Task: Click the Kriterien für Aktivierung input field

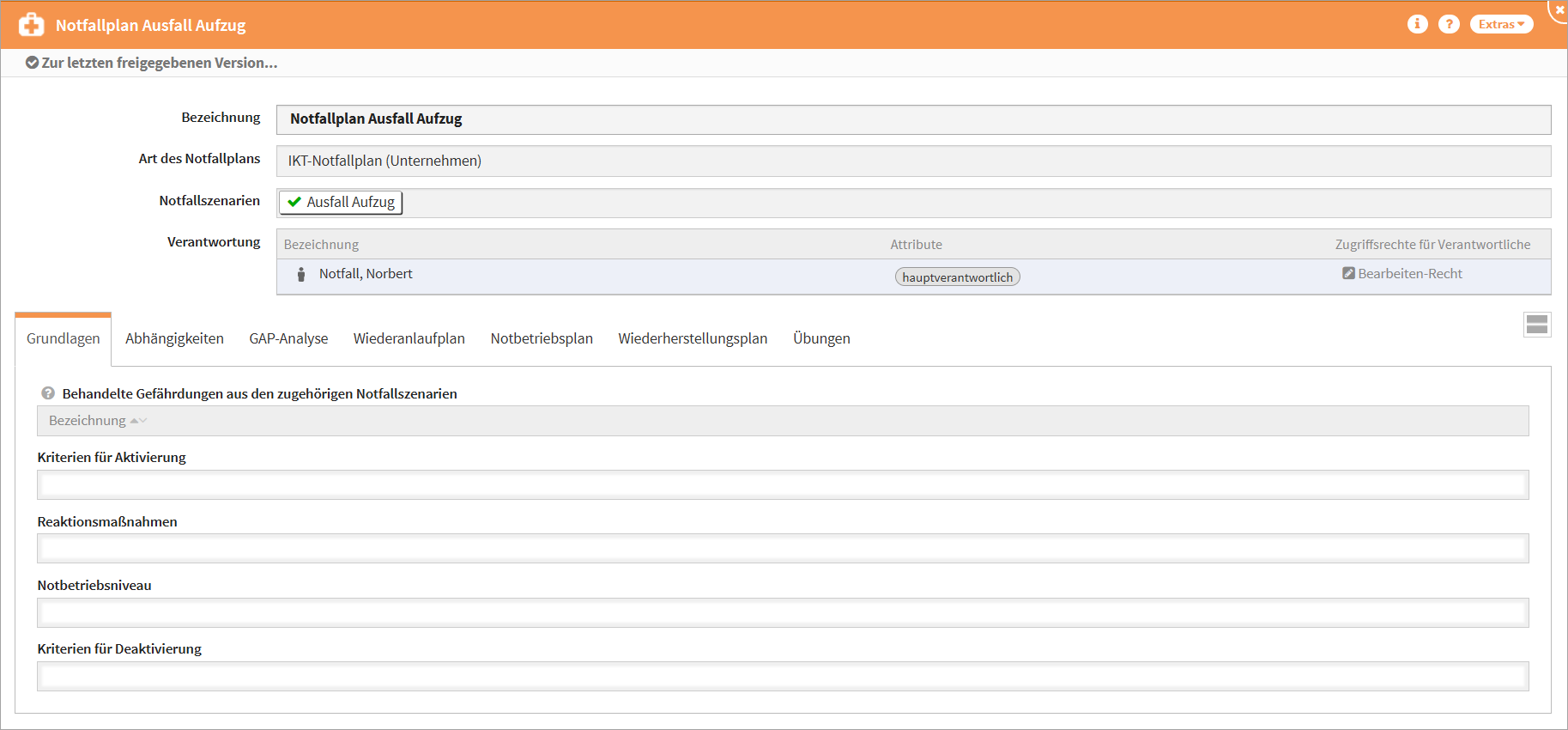Action: (782, 485)
